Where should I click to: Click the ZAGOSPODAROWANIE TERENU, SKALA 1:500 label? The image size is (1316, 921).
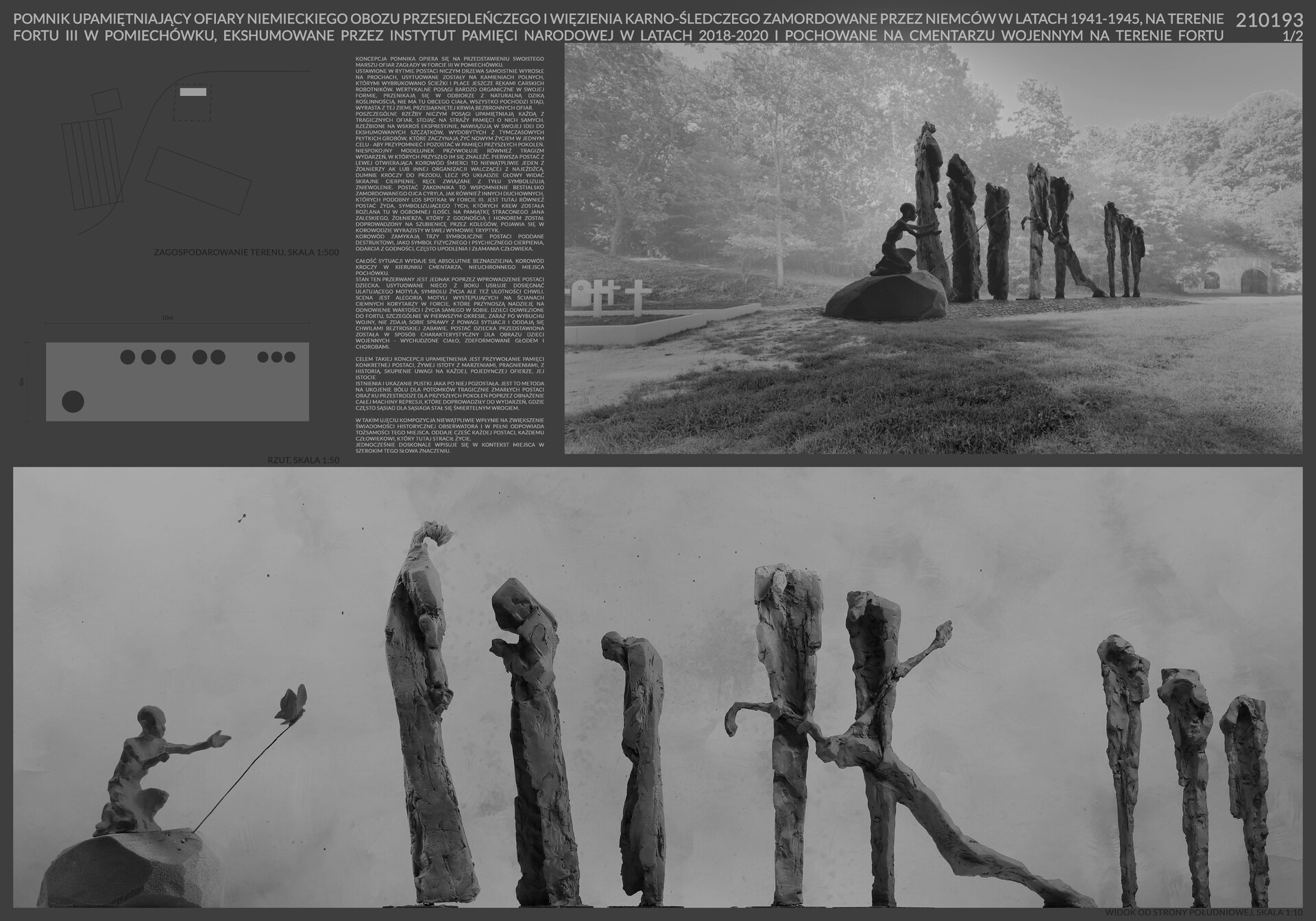(247, 253)
